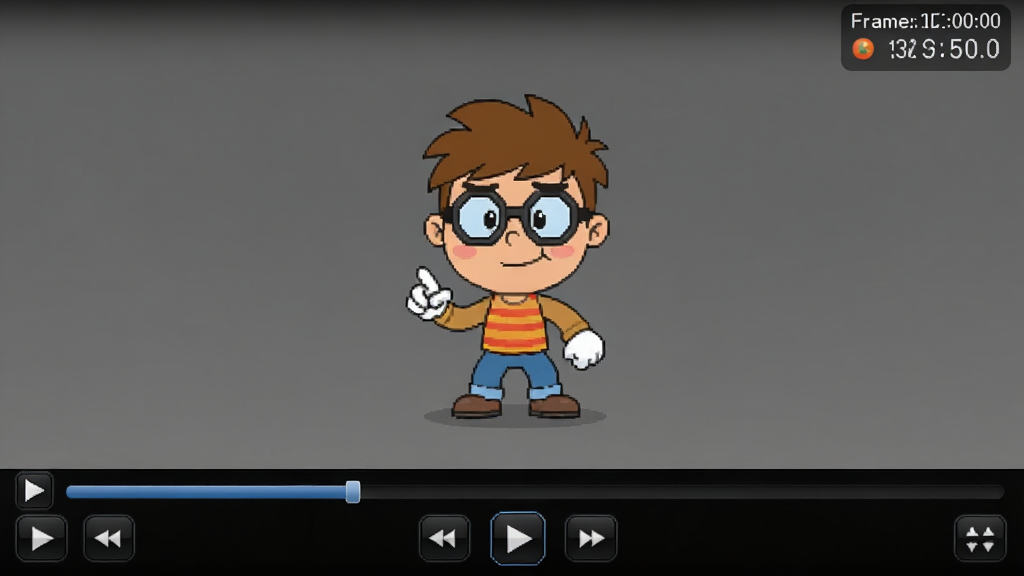Select the cartoon boy character in the preview

pyautogui.click(x=514, y=258)
